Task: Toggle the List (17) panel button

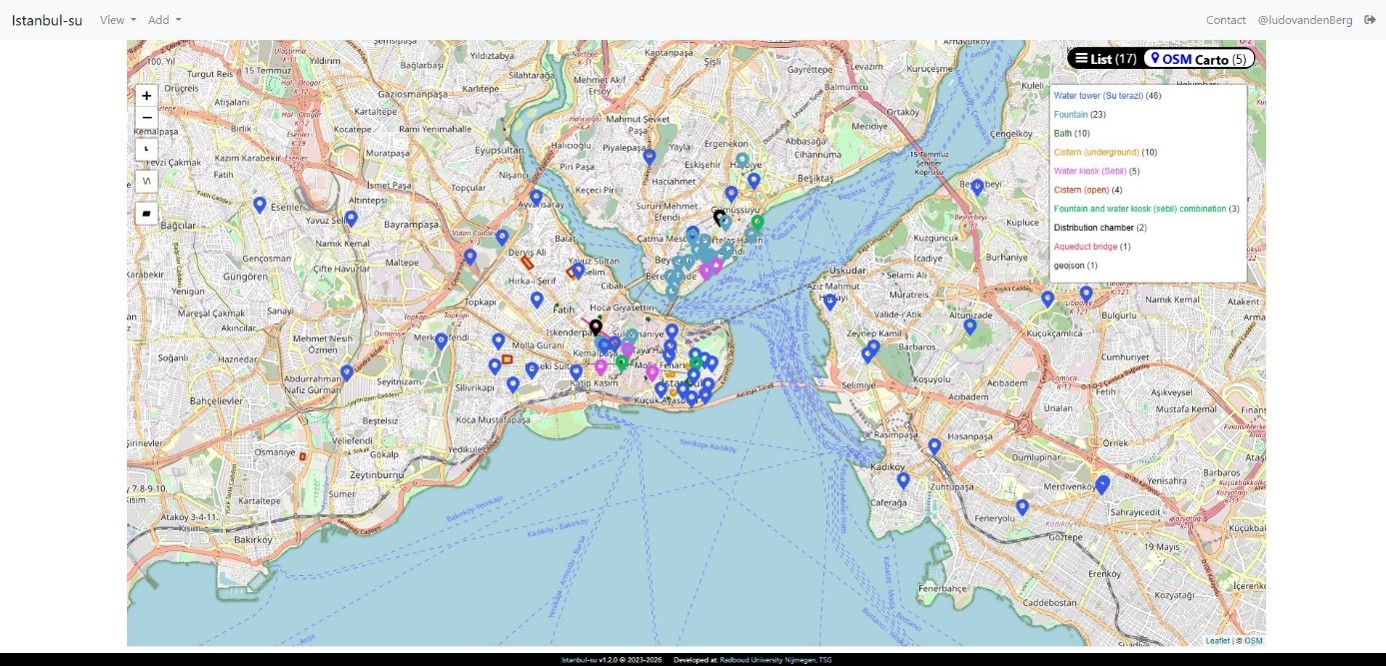Action: [x=1105, y=59]
